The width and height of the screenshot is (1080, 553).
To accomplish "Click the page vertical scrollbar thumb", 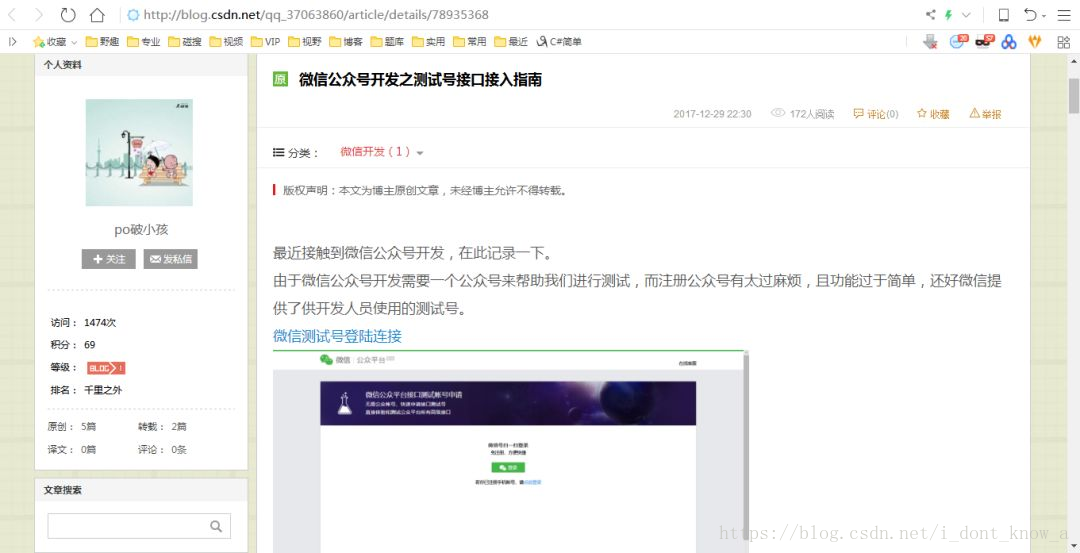I will 1074,96.
